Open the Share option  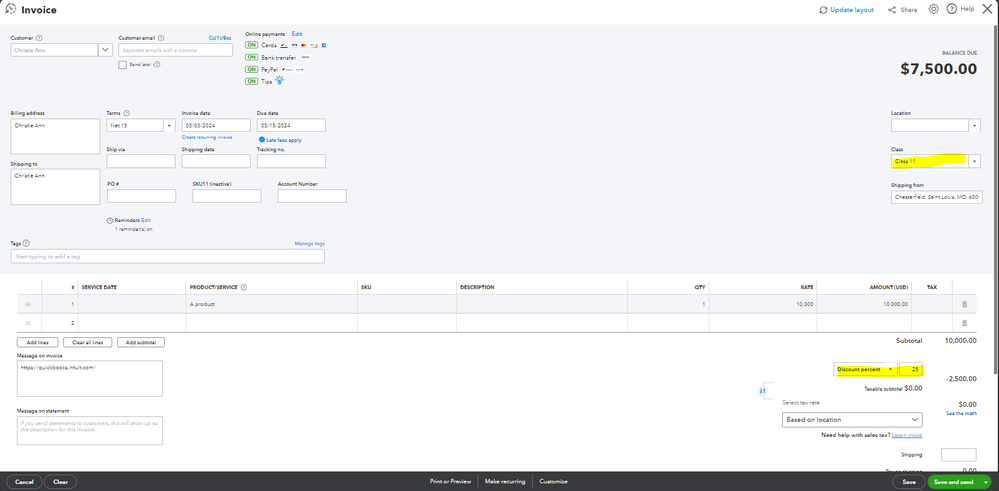902,10
